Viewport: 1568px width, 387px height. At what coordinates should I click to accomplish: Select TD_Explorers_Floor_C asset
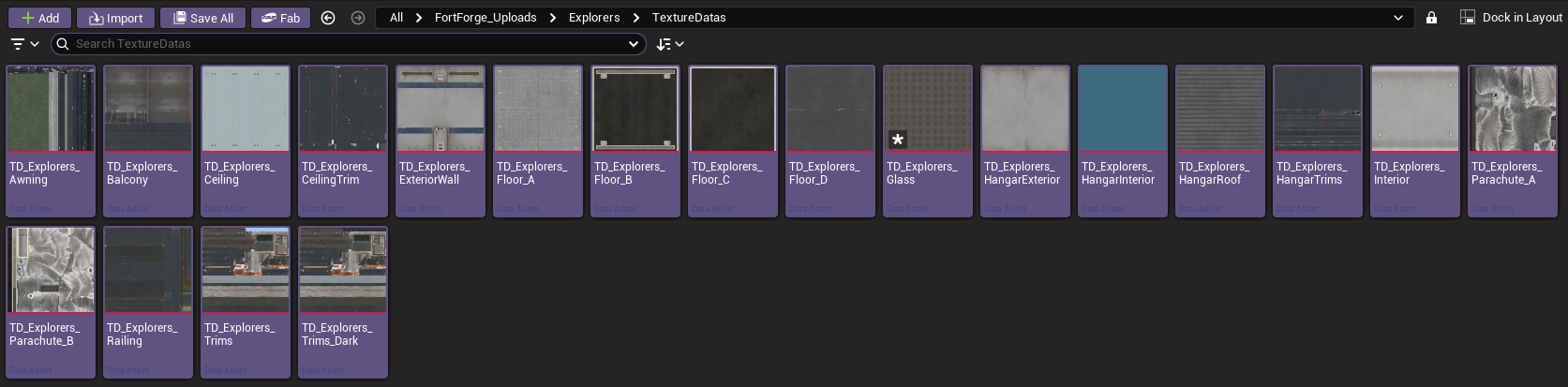pos(733,141)
